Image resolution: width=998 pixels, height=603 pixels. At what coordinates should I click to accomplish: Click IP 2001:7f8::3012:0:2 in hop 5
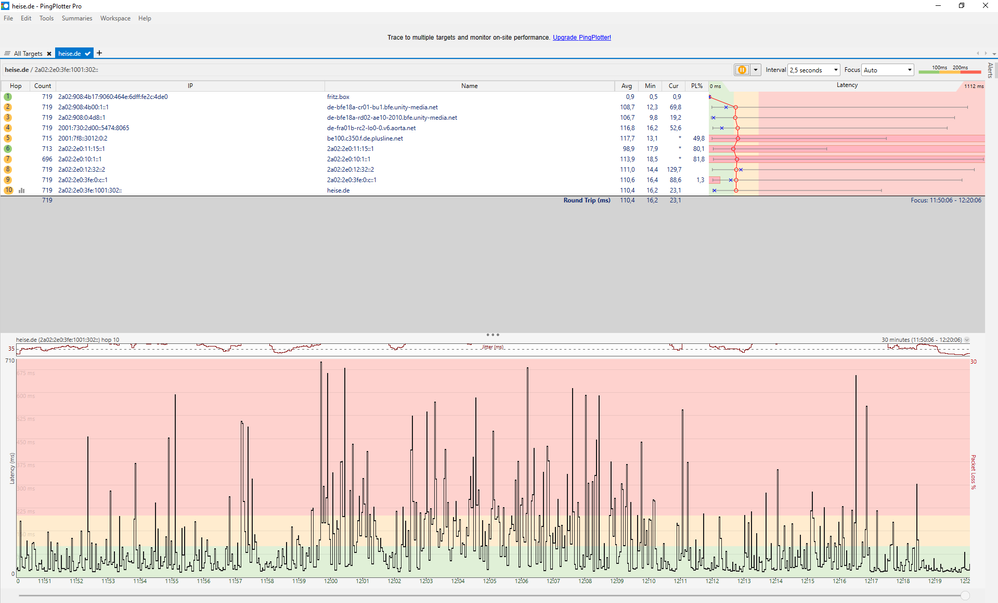tap(83, 138)
